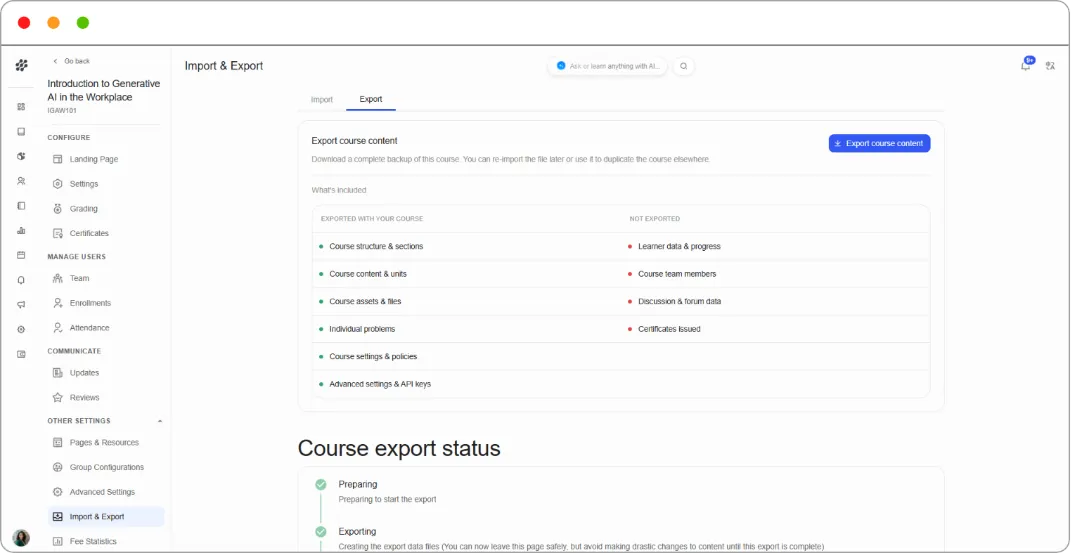Click the app logo in the left rail

coord(21,66)
